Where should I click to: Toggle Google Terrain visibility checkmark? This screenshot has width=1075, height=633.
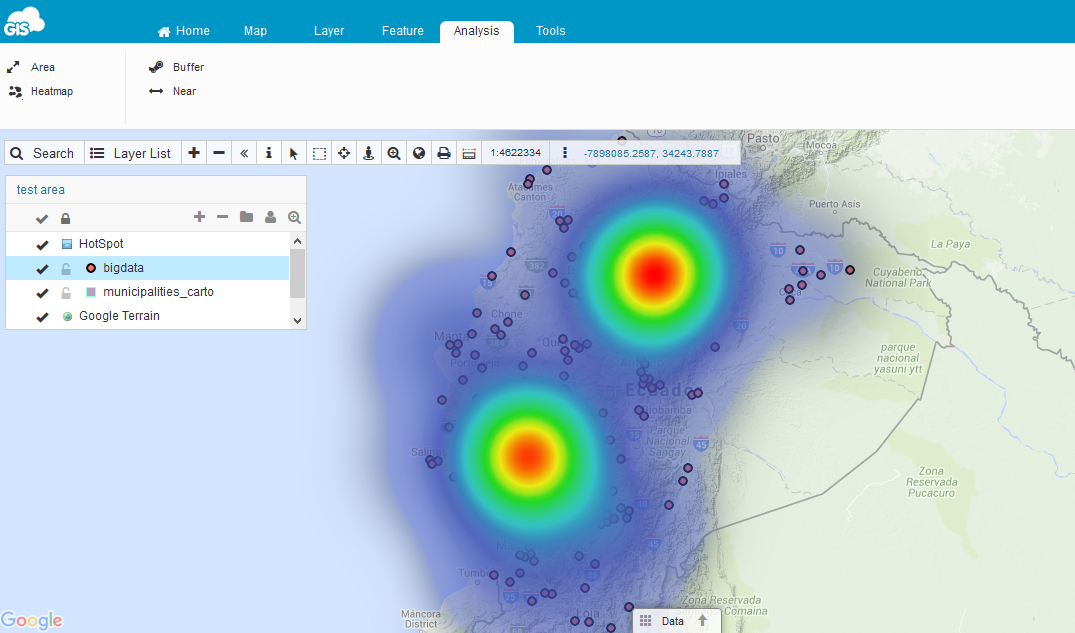point(42,317)
